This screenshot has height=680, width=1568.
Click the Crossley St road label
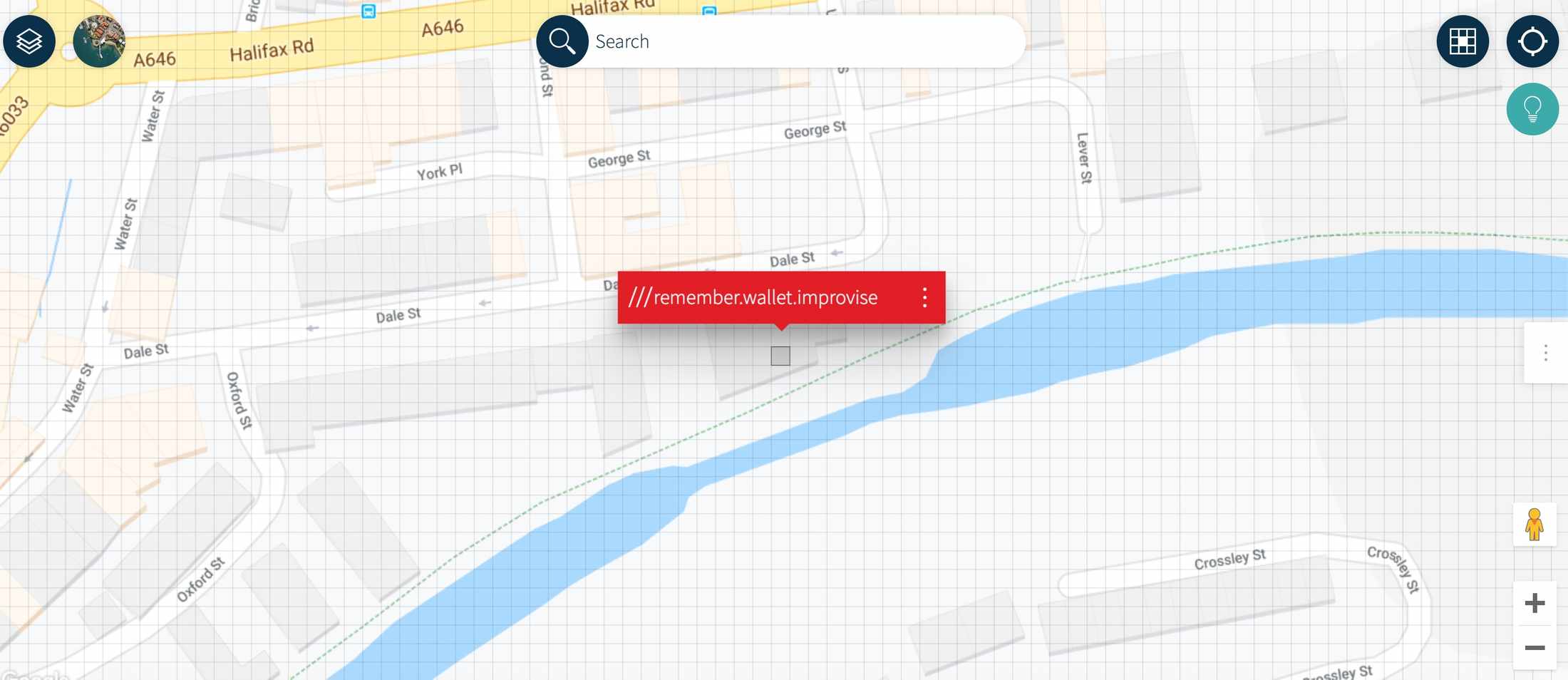[1229, 559]
